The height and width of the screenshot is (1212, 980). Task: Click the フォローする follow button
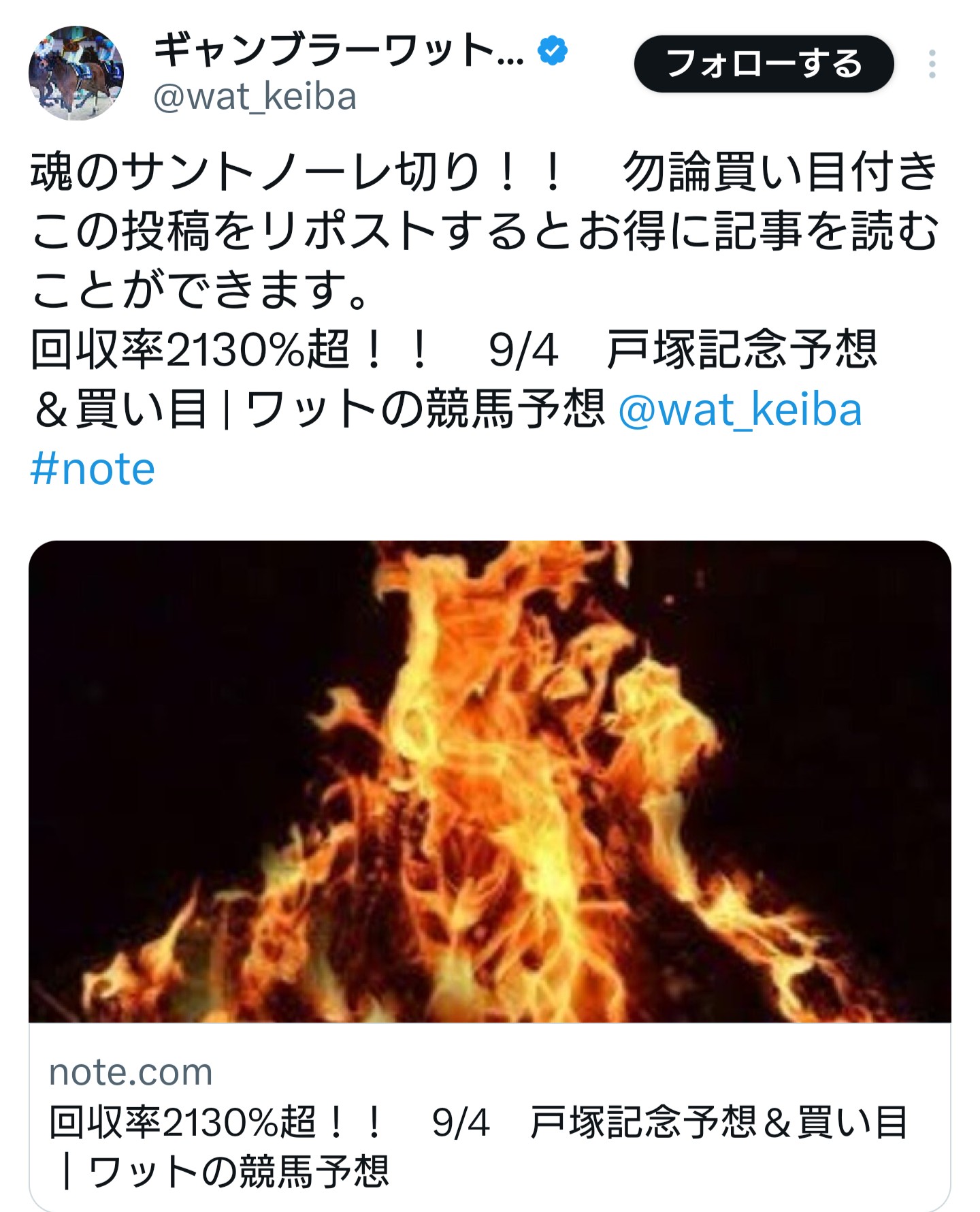click(x=764, y=64)
